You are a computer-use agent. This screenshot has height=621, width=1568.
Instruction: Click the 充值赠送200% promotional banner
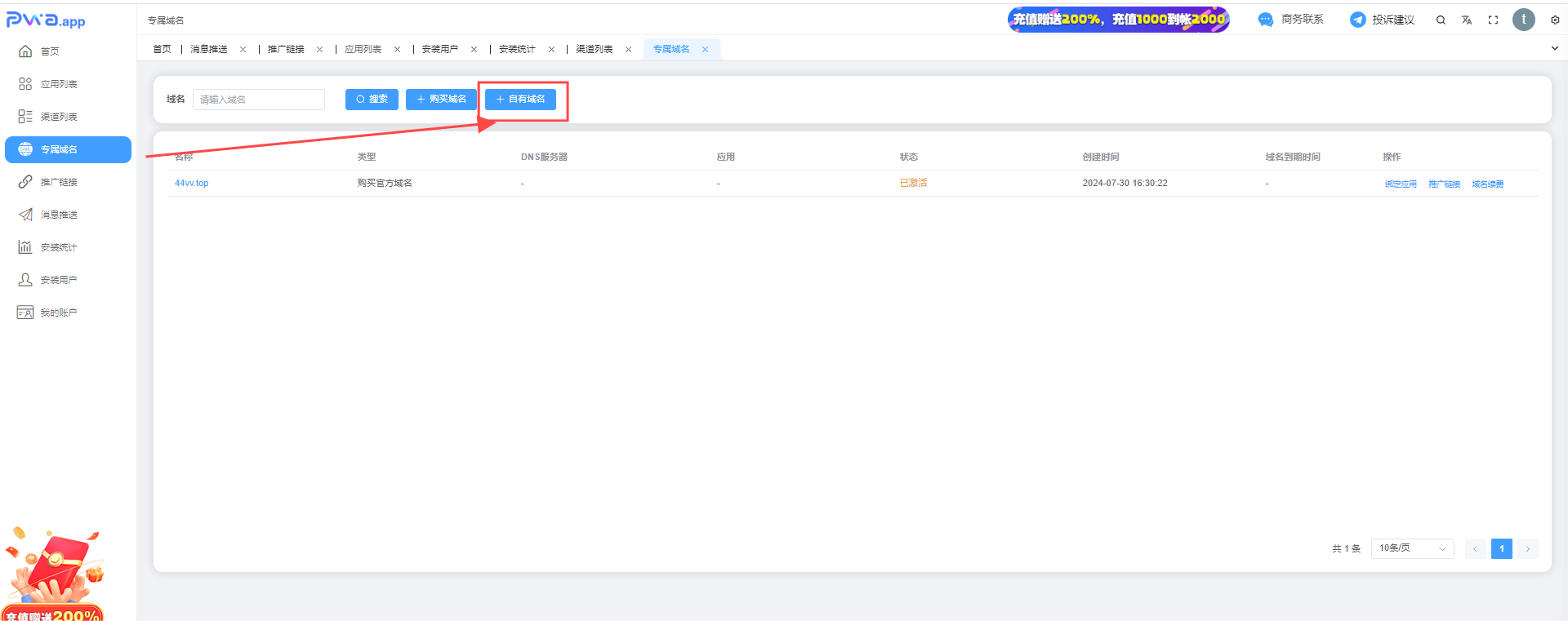click(x=1118, y=20)
